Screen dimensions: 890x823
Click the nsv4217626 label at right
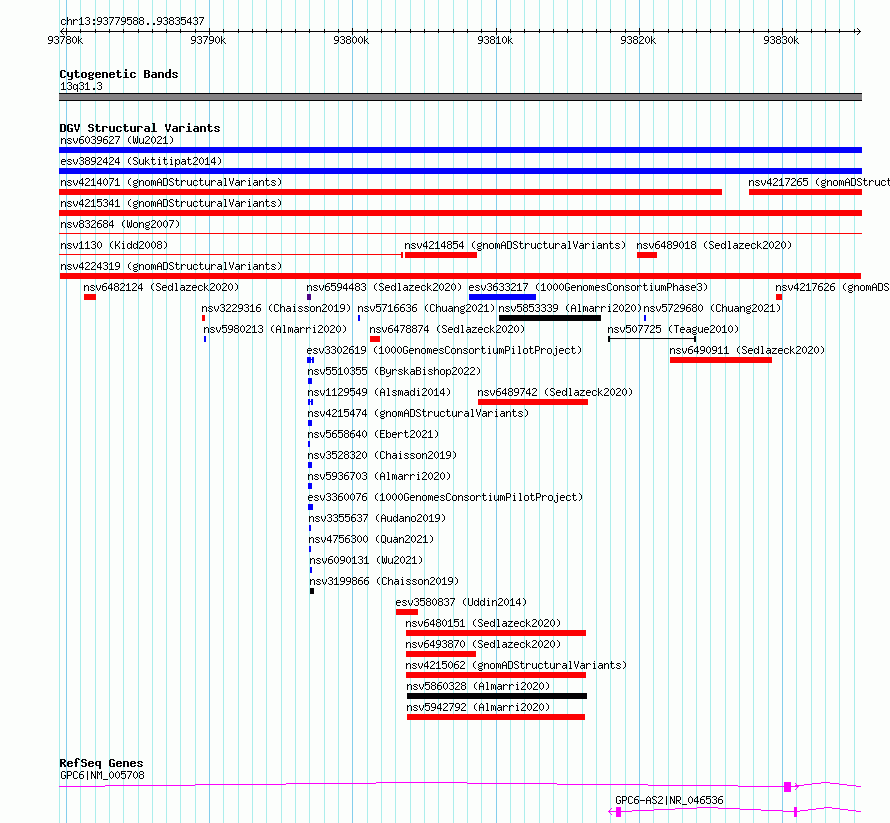[x=832, y=287]
